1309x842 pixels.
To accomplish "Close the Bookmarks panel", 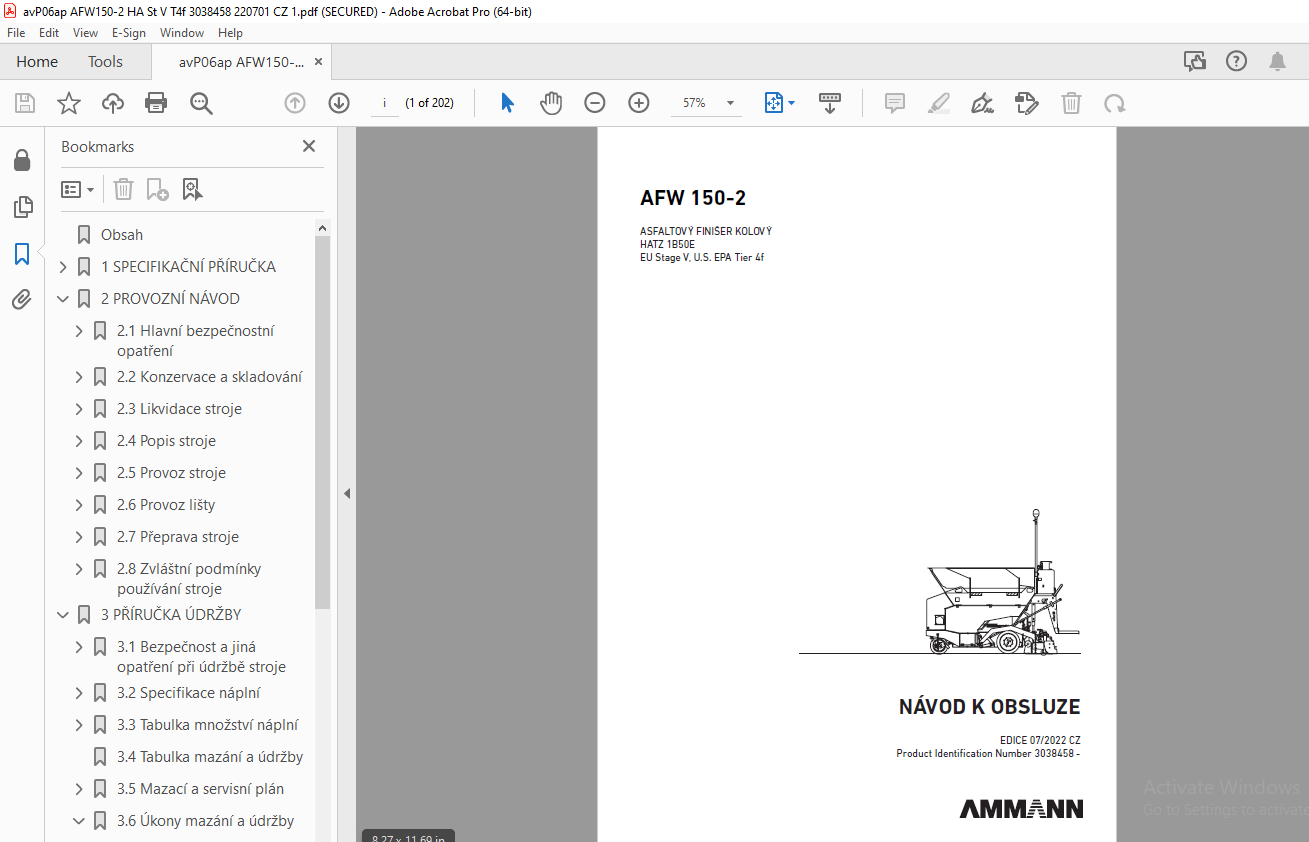I will click(309, 146).
